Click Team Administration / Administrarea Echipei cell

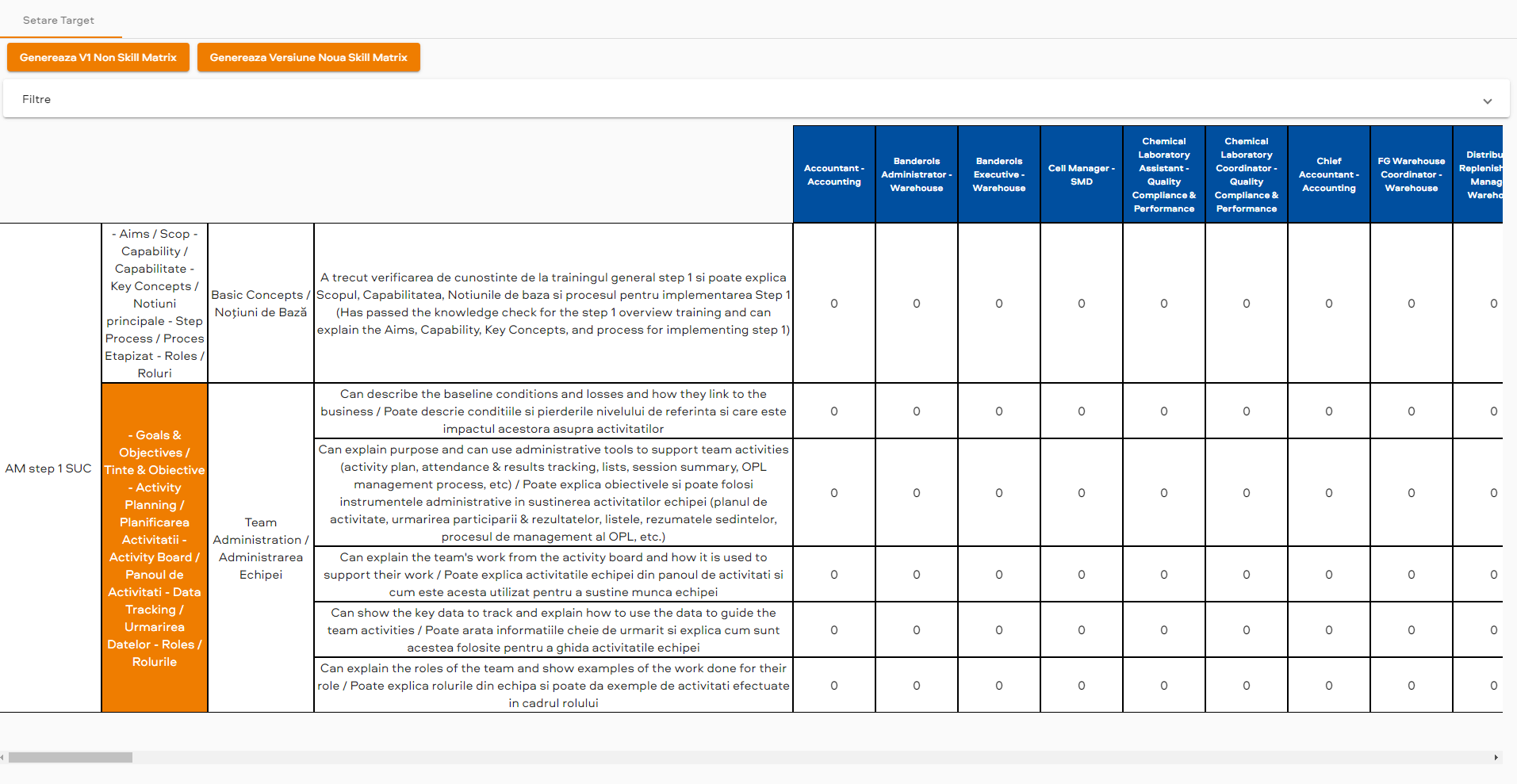(x=261, y=548)
